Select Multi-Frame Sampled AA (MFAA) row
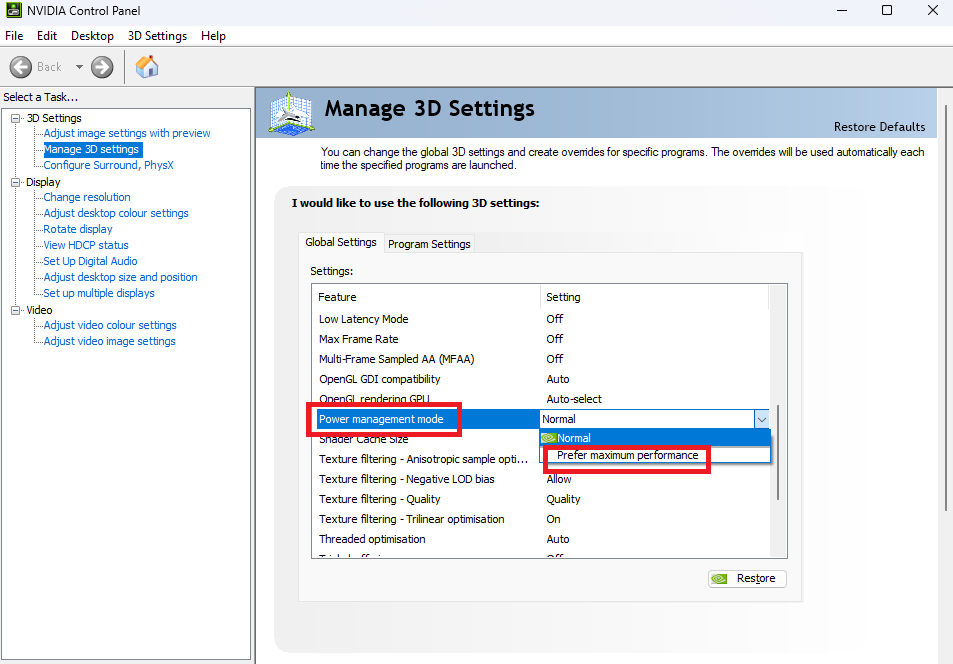 (540, 359)
